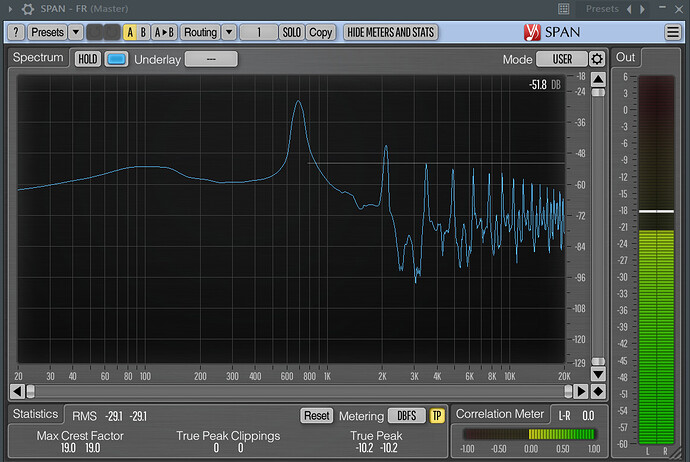Open title bar Presets menu
The image size is (690, 462).
coord(602,9)
